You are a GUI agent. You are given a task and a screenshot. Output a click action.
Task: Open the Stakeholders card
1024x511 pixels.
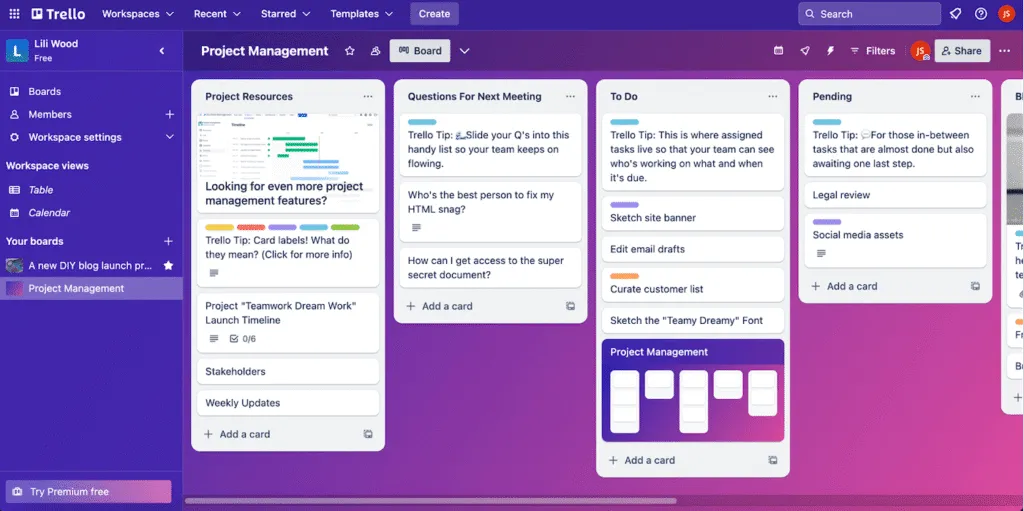(x=288, y=371)
